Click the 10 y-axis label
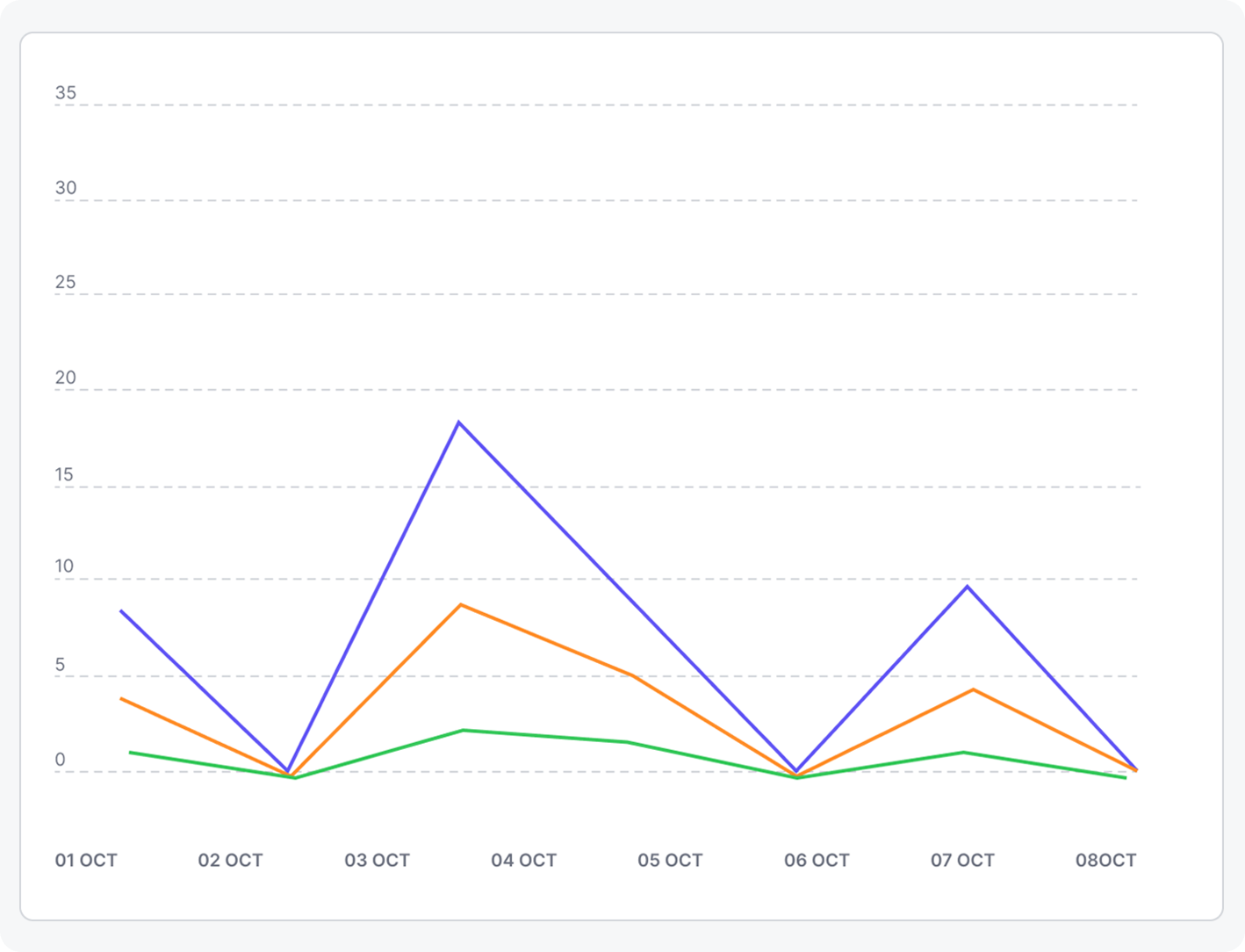Screen dimensions: 1245x952 pyautogui.click(x=64, y=566)
